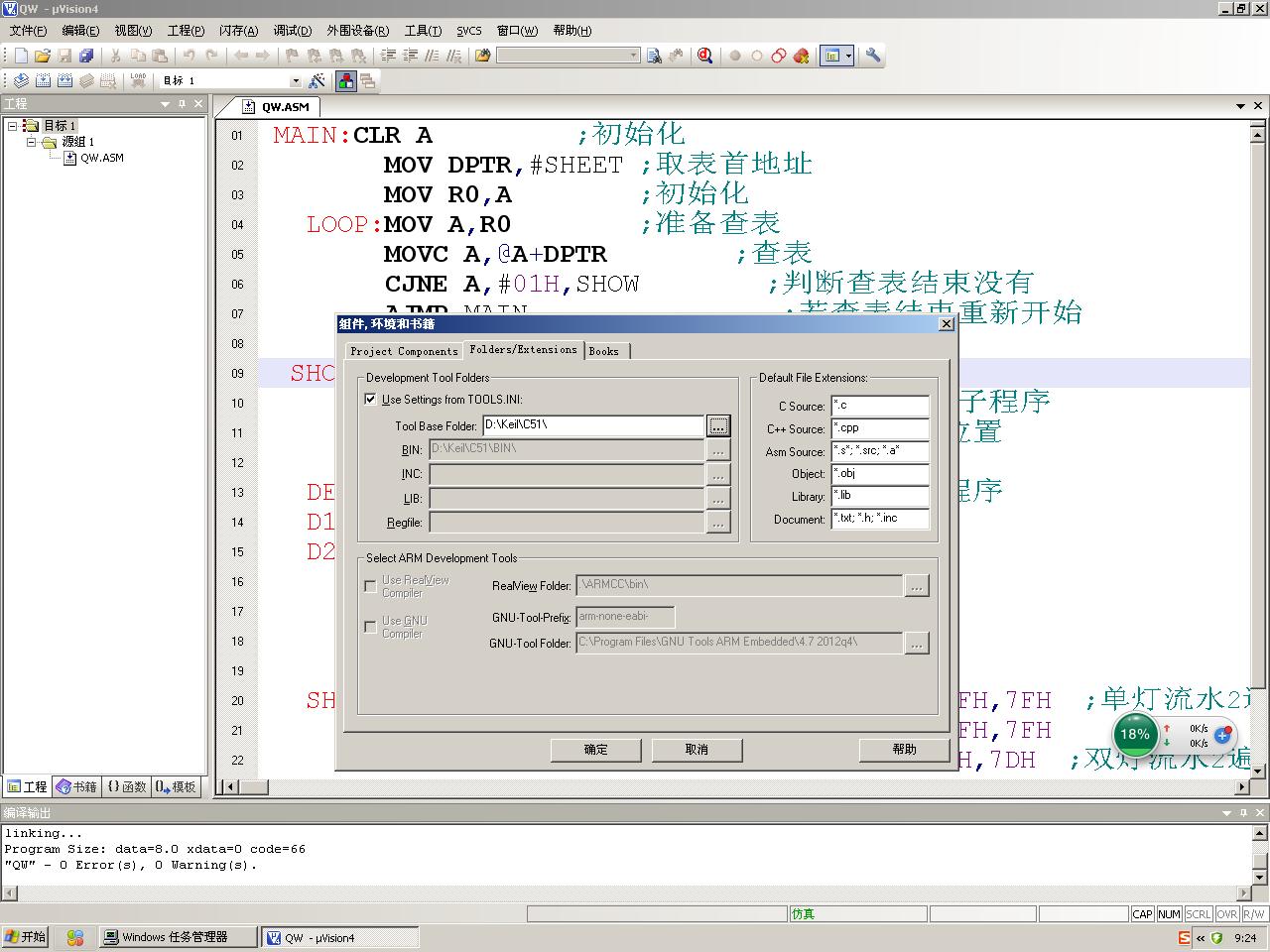
Task: Navigate backwards arrow icon
Action: pyautogui.click(x=240, y=56)
